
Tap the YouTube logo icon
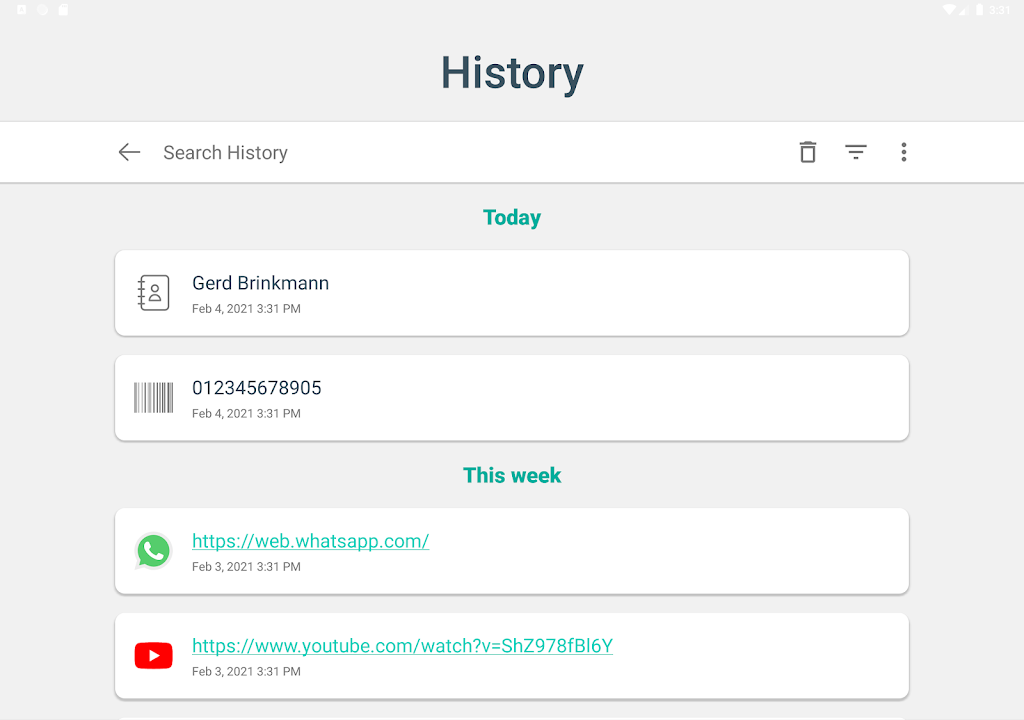[x=153, y=655]
